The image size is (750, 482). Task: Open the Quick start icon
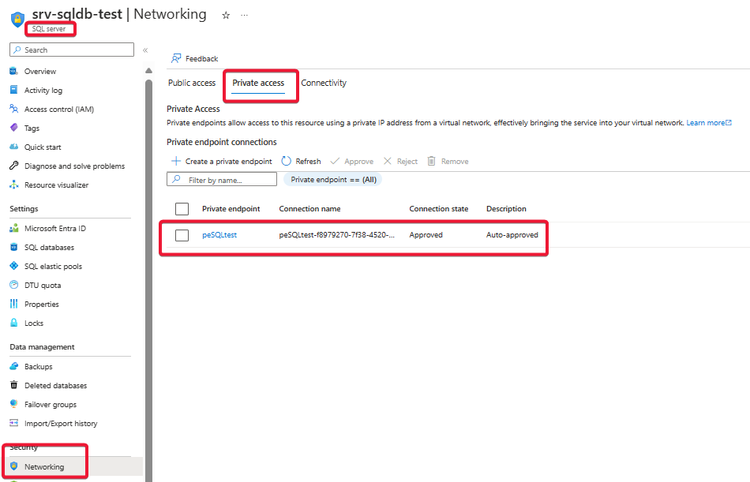[x=14, y=147]
